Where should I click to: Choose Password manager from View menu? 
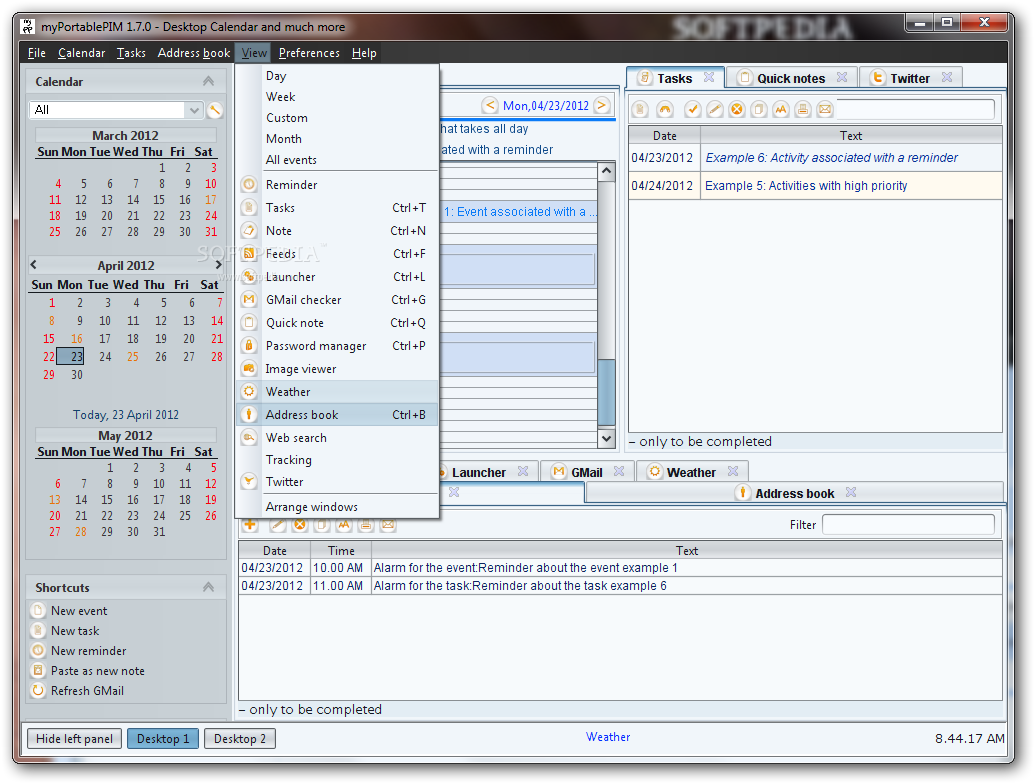(337, 346)
